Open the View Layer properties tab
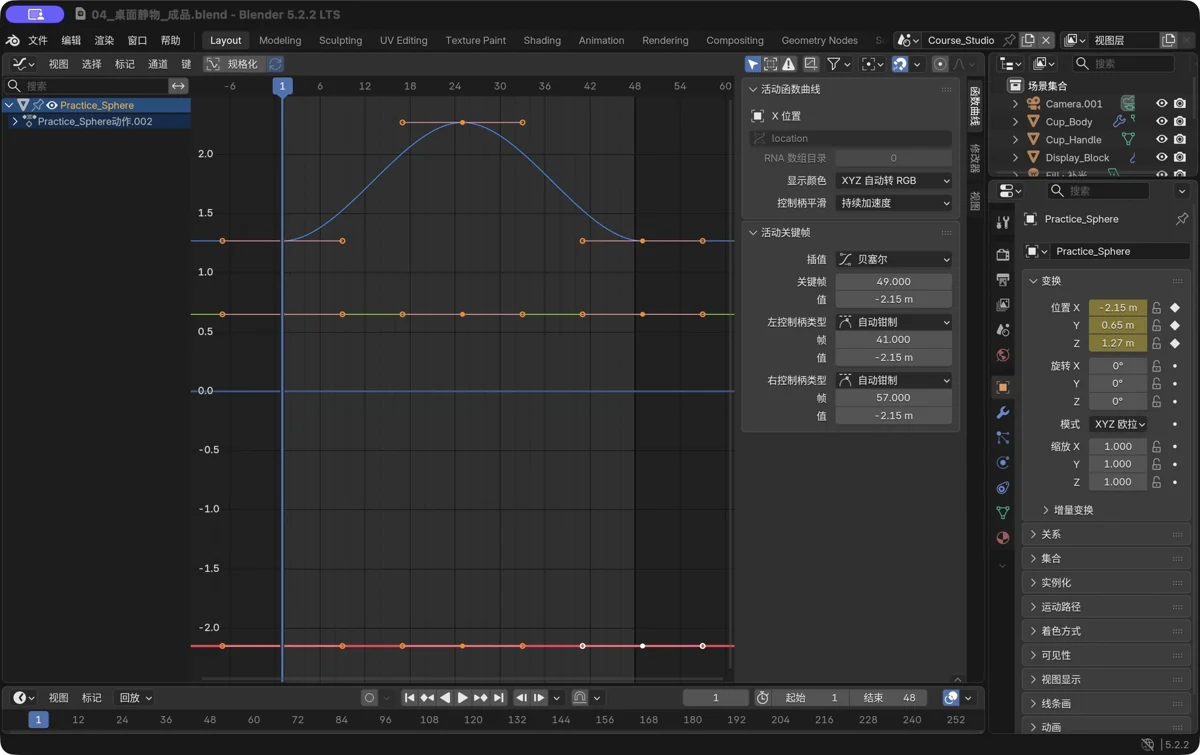Image resolution: width=1200 pixels, height=755 pixels. (x=1003, y=305)
